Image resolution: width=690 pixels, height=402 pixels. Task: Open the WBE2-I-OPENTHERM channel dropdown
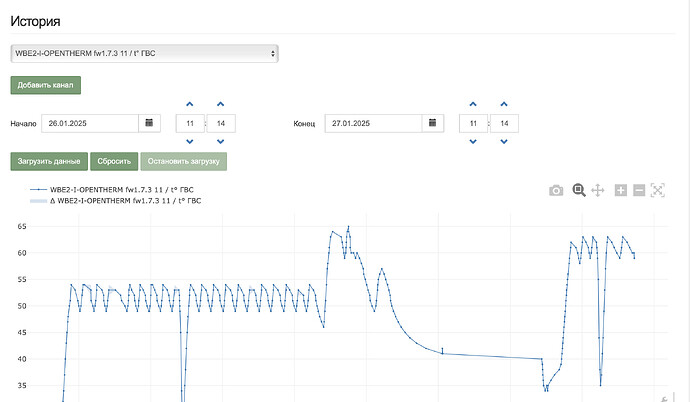pyautogui.click(x=144, y=53)
